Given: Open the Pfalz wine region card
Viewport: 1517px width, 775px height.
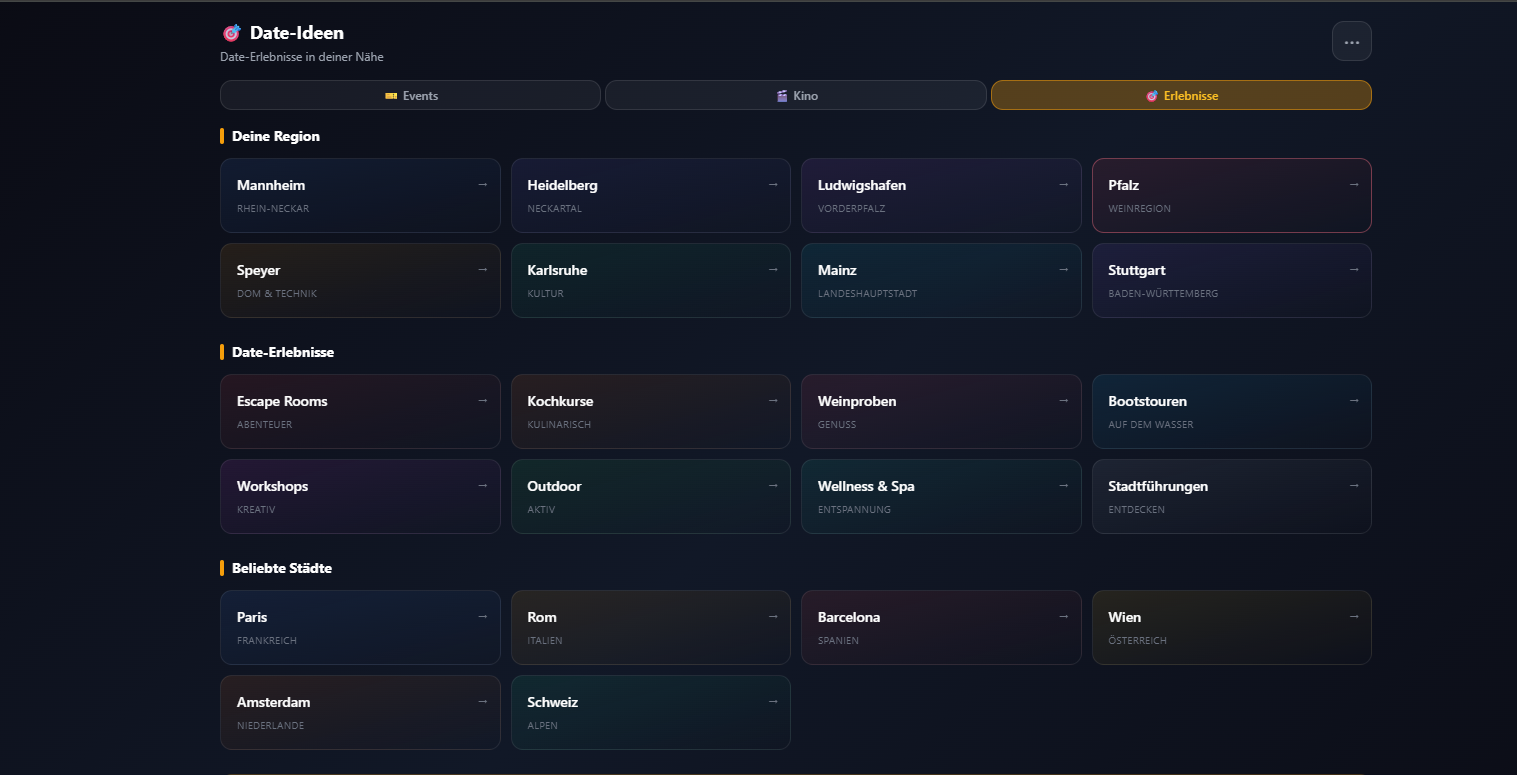Looking at the screenshot, I should click(x=1232, y=195).
